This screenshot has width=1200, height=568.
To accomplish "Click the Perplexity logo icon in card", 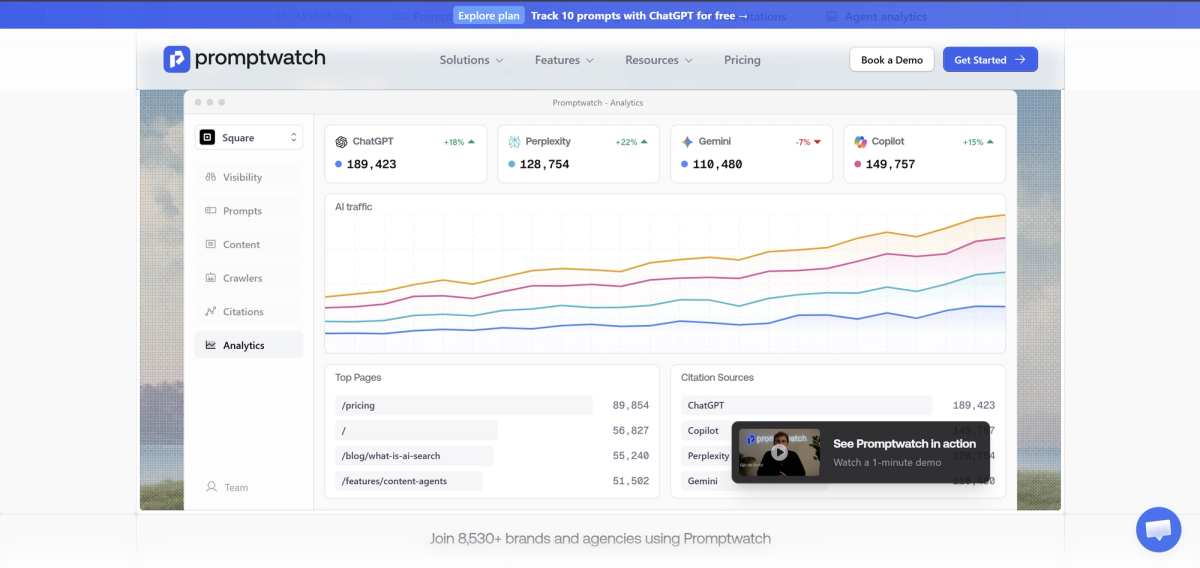I will coord(515,142).
